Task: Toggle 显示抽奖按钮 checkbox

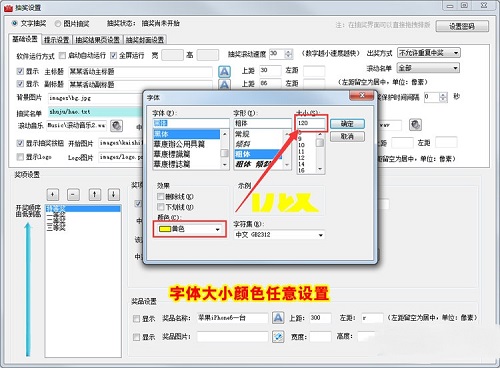Action: (x=20, y=143)
